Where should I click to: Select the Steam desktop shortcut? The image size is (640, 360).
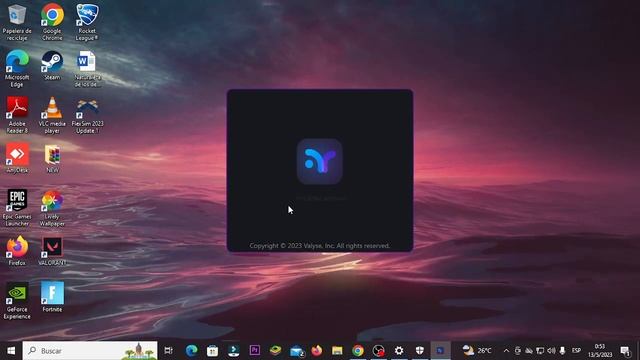pos(52,65)
